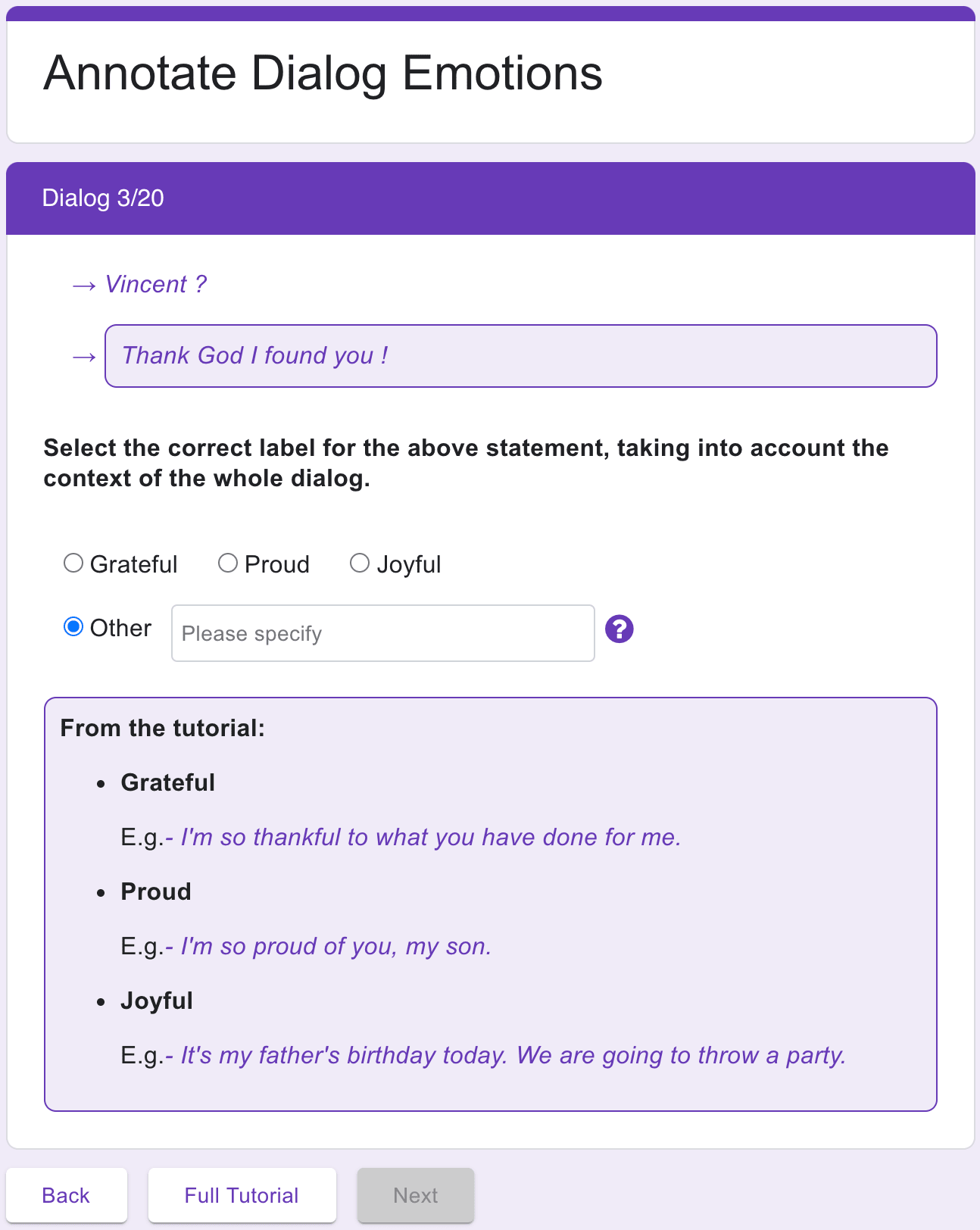Viewport: 980px width, 1230px height.
Task: Click the 'Vincent ?' dialog line
Action: [155, 284]
